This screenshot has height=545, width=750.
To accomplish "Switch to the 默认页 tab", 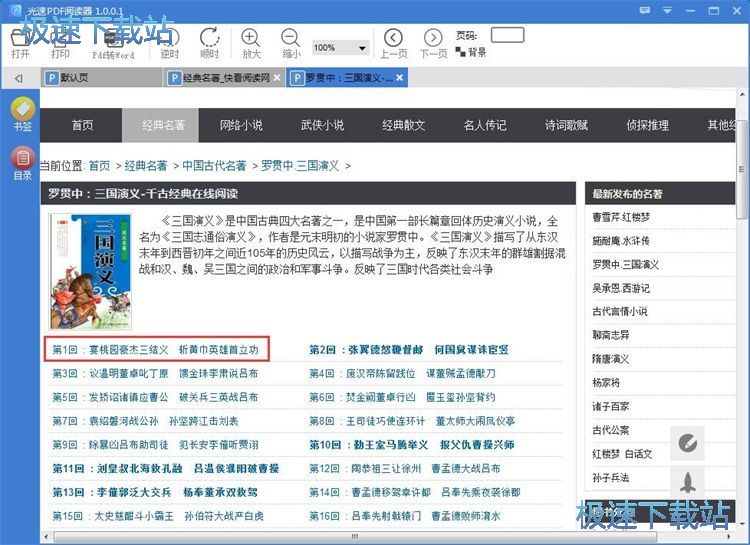I will [101, 78].
